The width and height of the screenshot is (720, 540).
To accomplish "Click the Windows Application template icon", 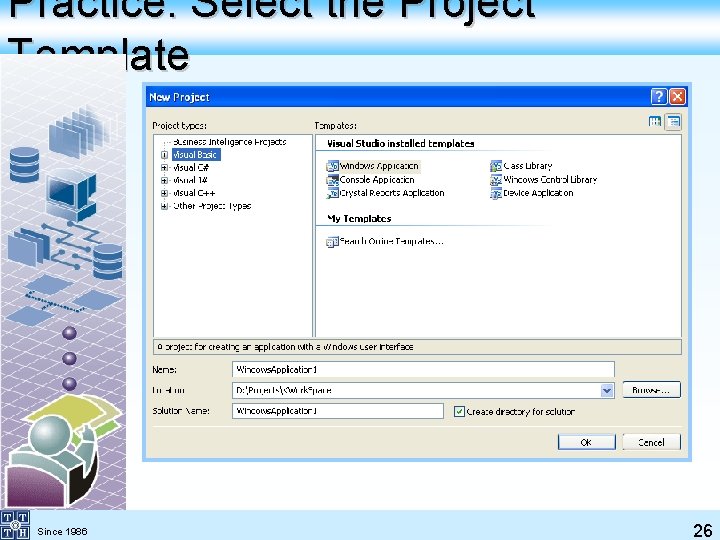I will (x=332, y=166).
